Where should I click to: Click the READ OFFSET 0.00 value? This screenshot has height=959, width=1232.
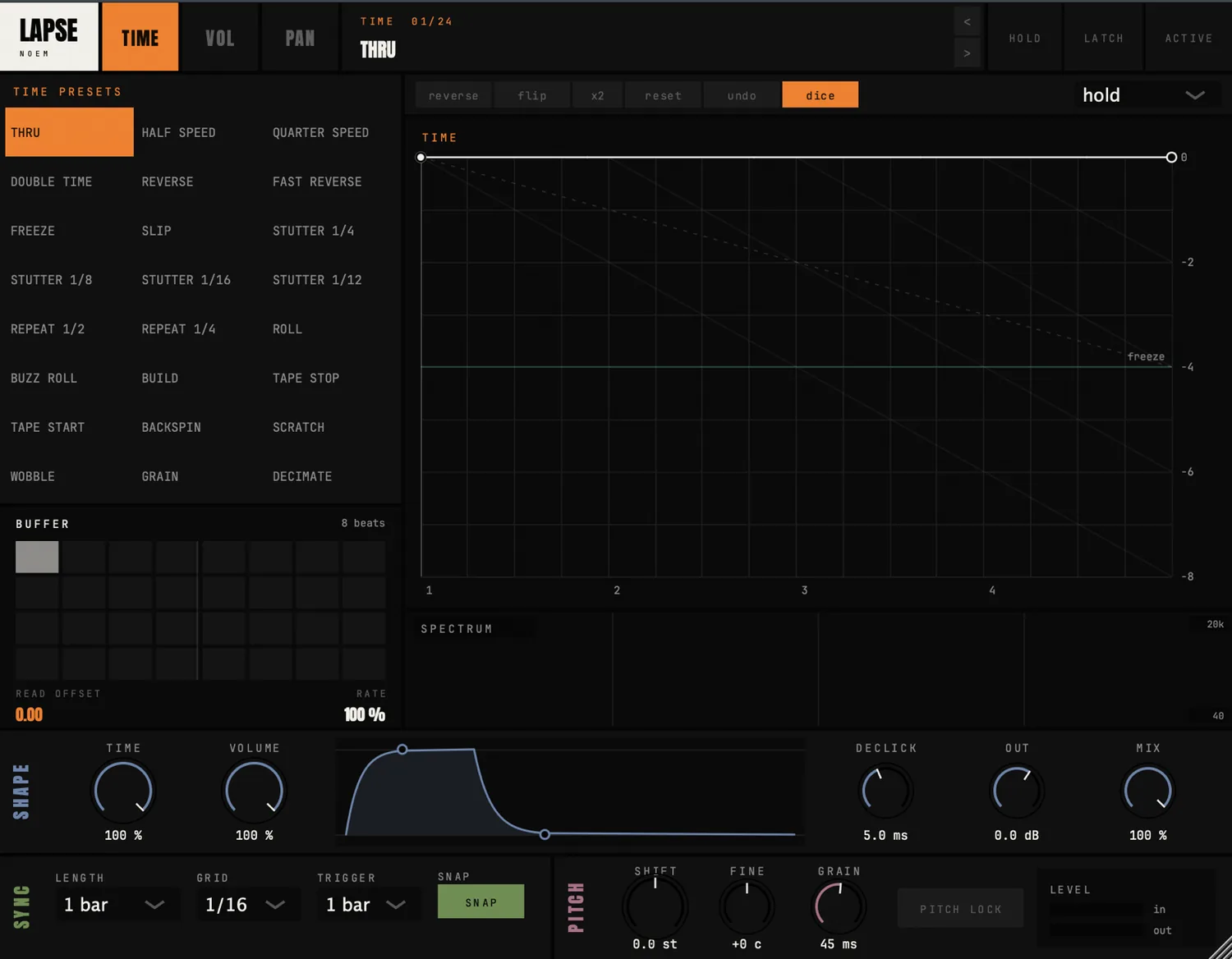29,714
